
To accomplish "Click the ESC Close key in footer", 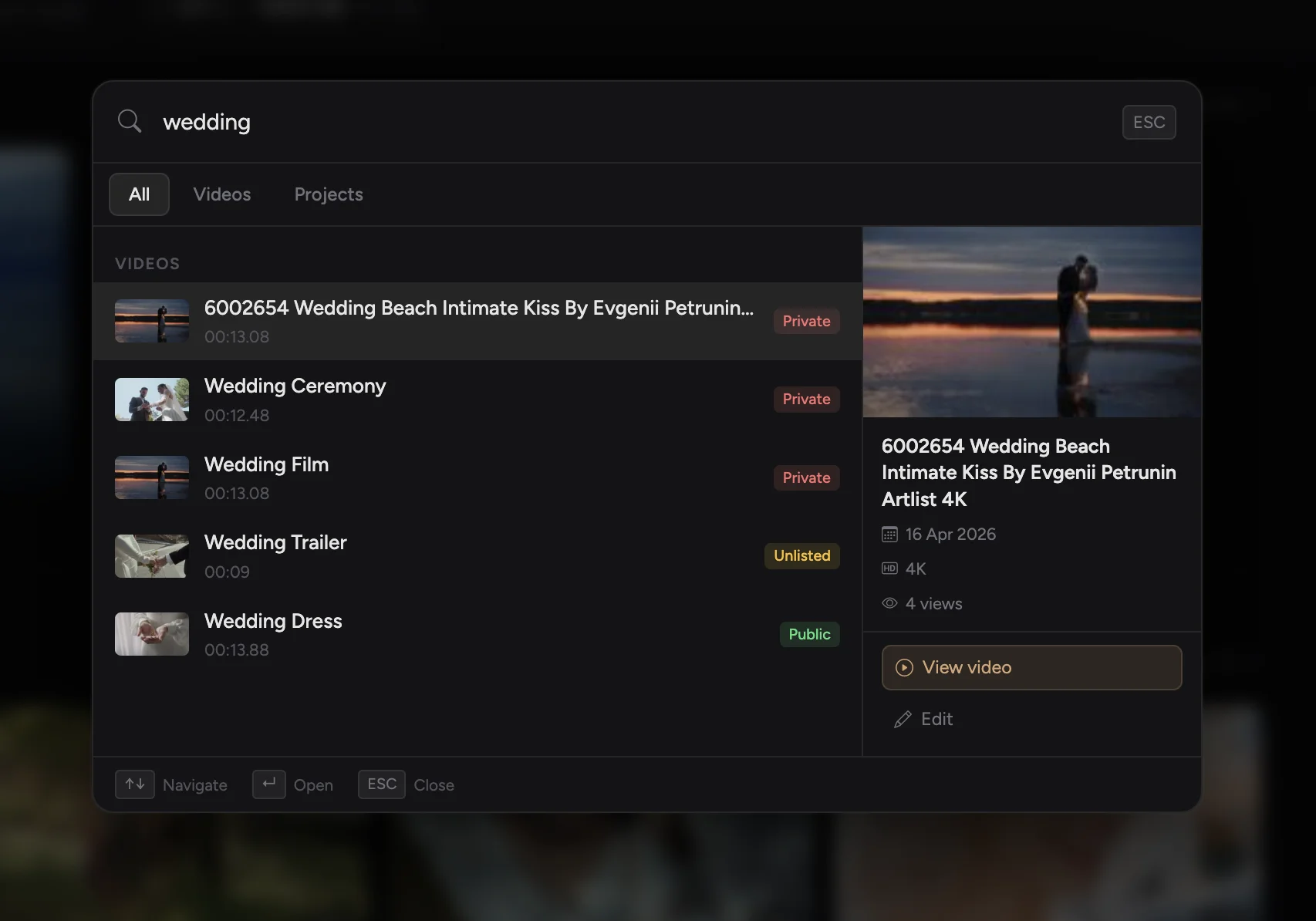I will (382, 784).
